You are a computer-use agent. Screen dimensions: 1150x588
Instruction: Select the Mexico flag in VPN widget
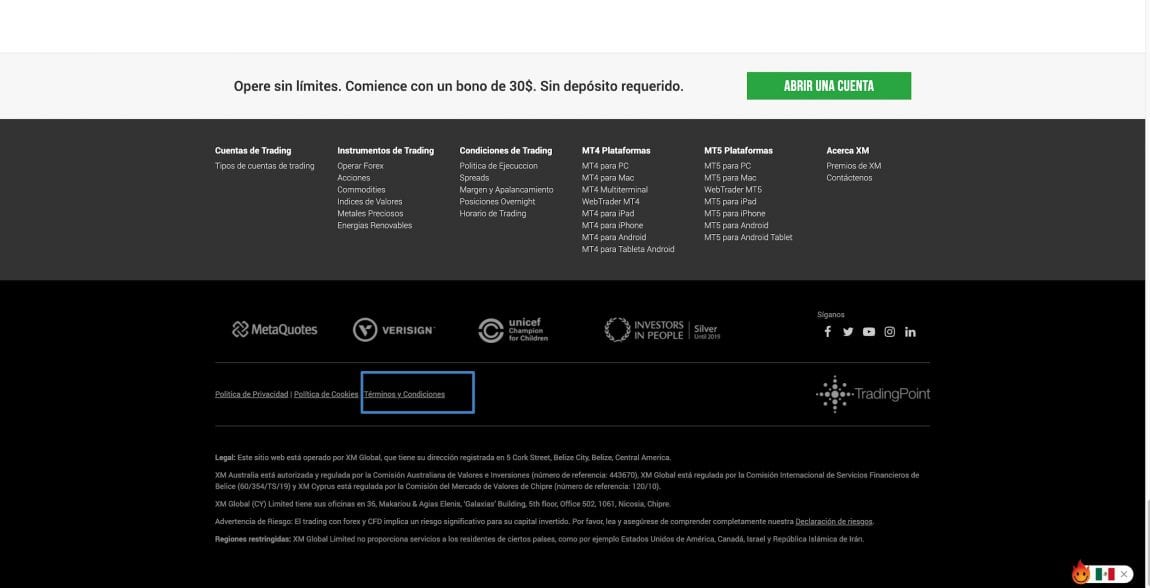point(1104,574)
